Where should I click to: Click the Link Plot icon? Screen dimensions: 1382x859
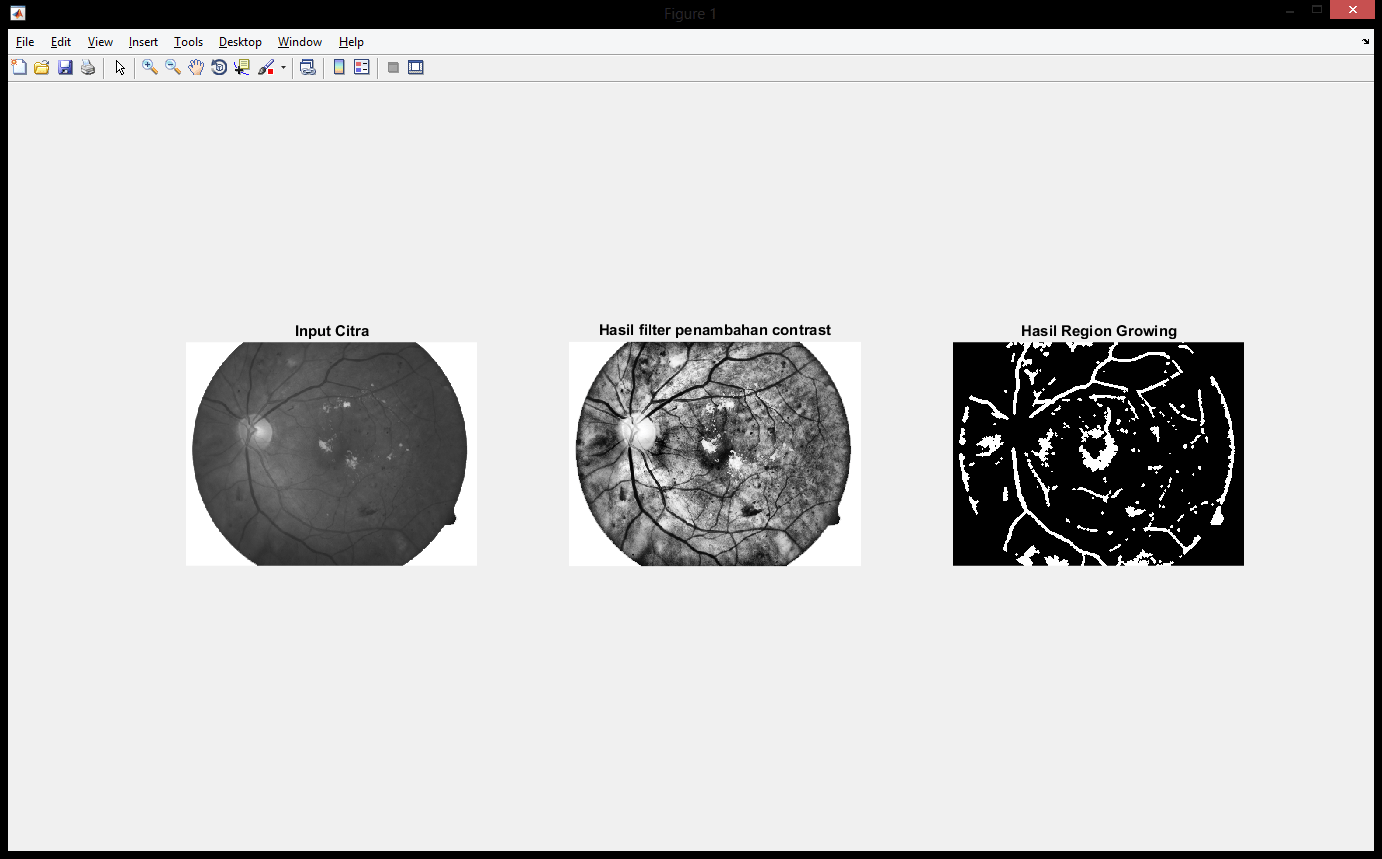point(308,68)
